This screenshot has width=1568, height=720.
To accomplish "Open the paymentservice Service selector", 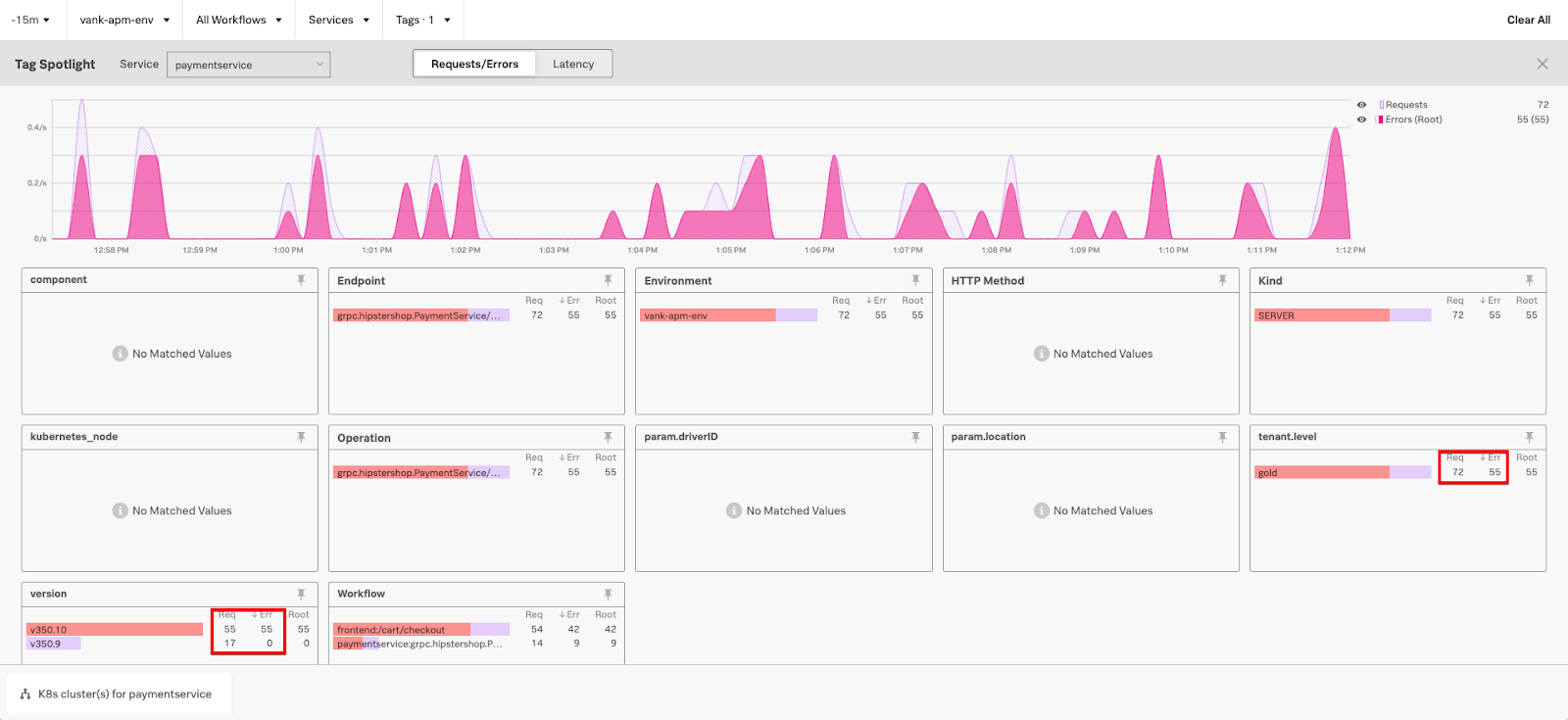I will click(249, 65).
